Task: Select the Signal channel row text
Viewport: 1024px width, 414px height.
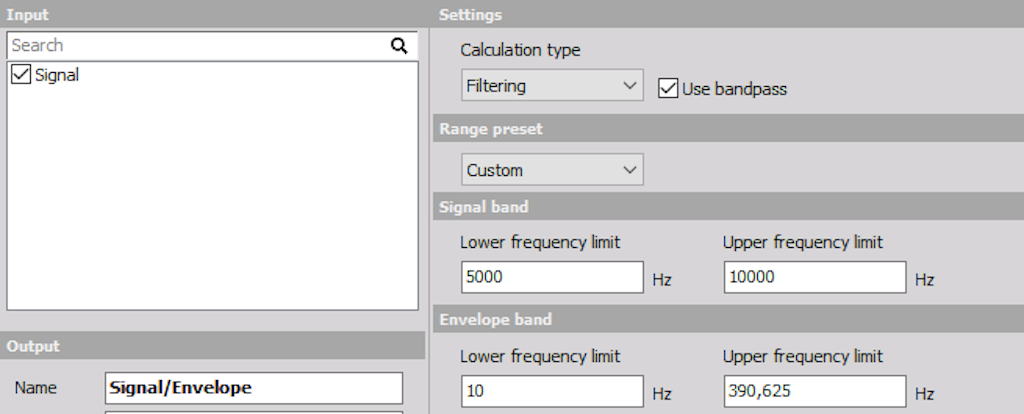Action: (57, 75)
